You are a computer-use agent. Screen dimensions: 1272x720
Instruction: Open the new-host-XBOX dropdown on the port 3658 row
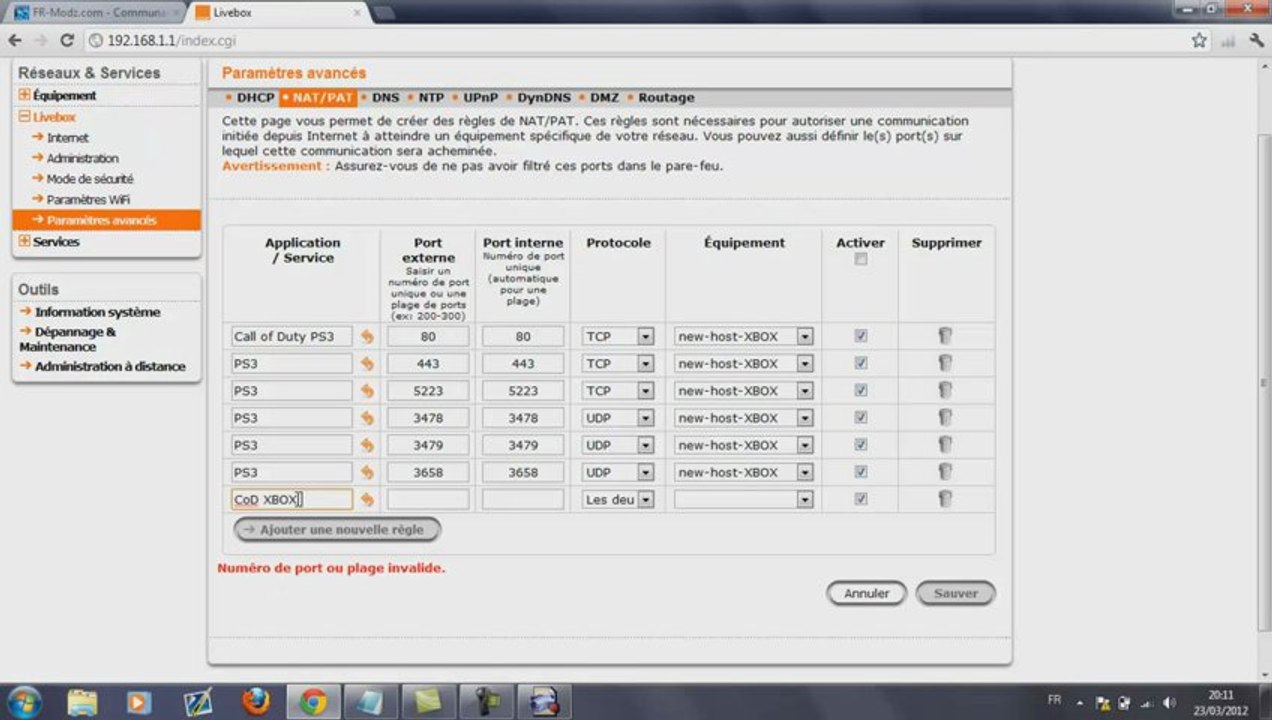pos(743,472)
